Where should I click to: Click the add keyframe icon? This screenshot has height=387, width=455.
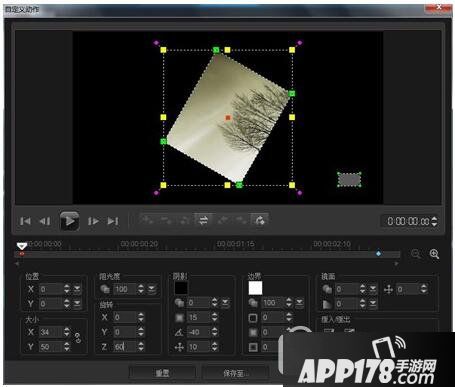(147, 220)
